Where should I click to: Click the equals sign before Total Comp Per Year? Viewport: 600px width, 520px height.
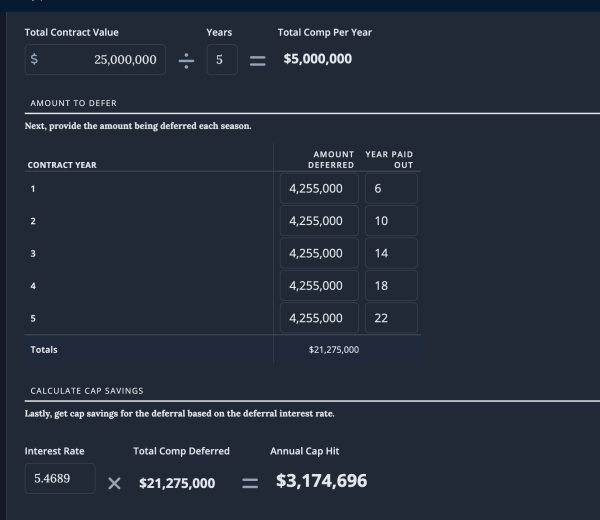(257, 60)
